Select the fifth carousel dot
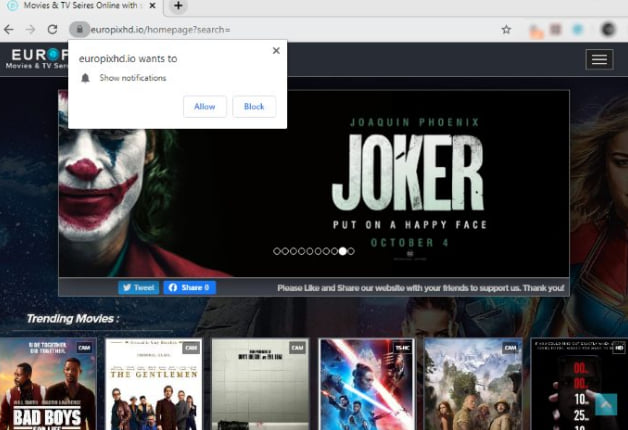This screenshot has width=628, height=430. (x=310, y=251)
